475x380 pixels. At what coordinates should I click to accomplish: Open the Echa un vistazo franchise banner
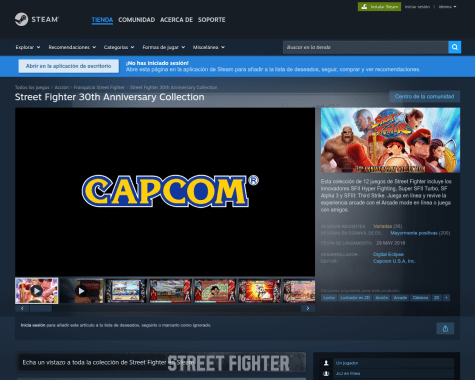(162, 362)
